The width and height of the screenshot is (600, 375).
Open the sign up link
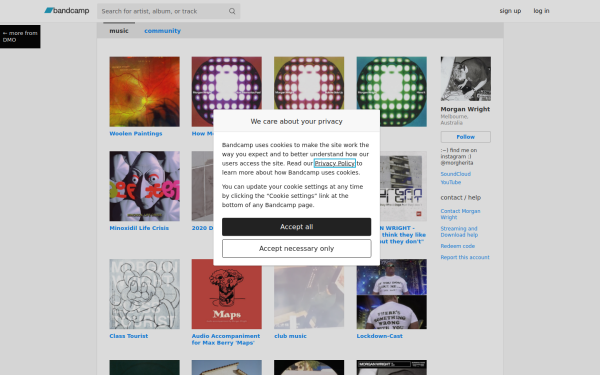pyautogui.click(x=510, y=11)
